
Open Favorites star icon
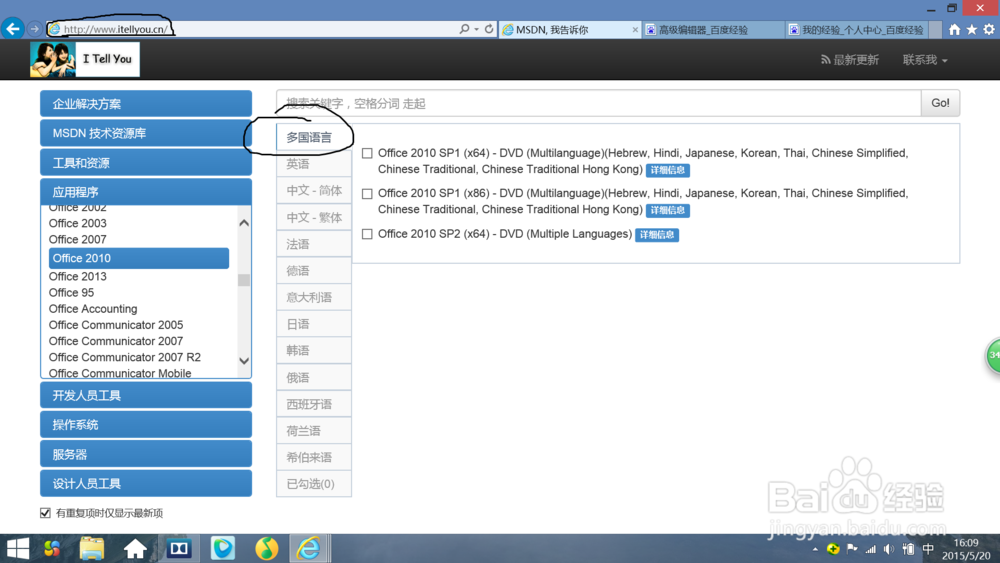click(971, 29)
